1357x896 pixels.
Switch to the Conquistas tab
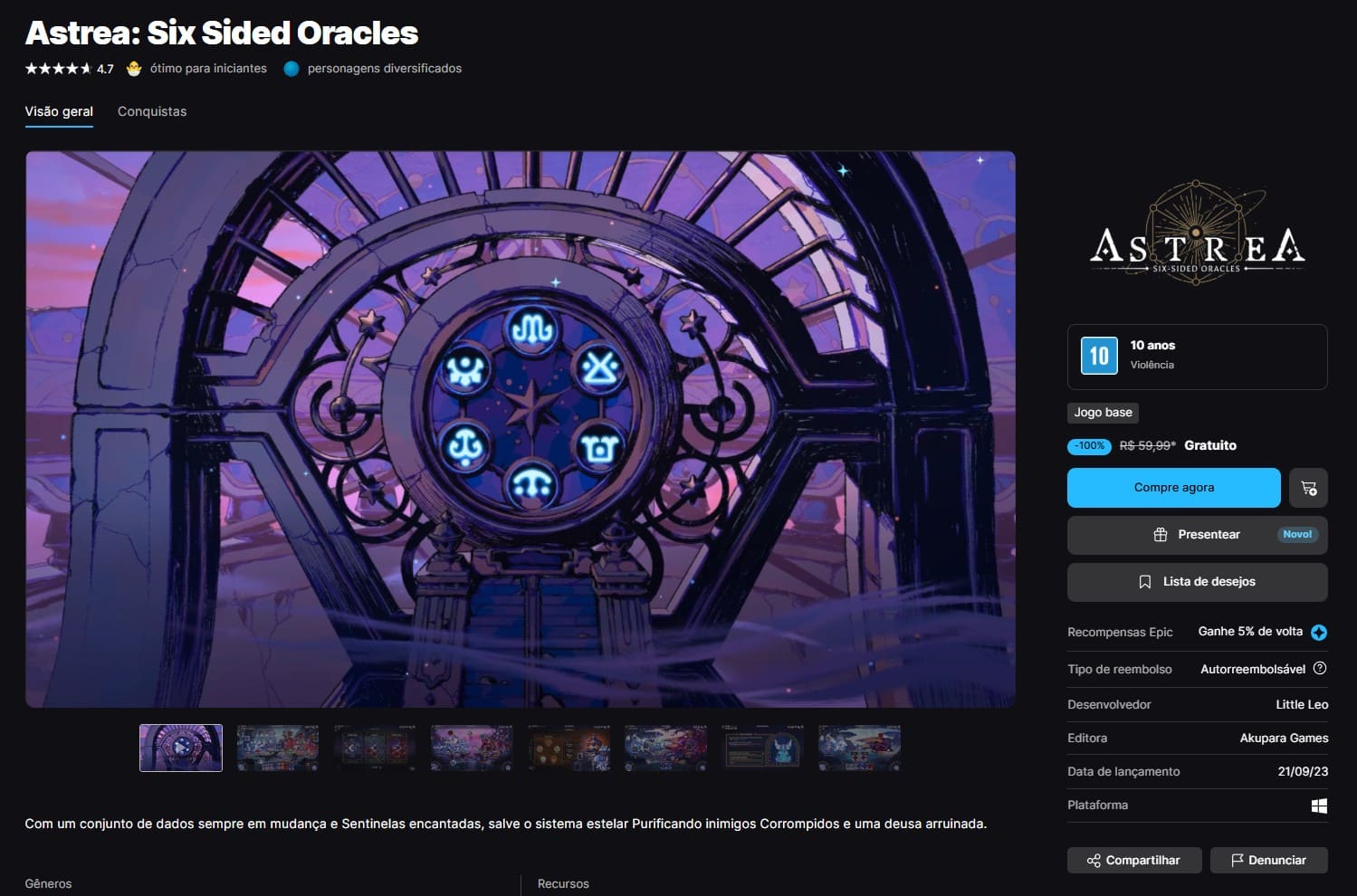coord(152,111)
